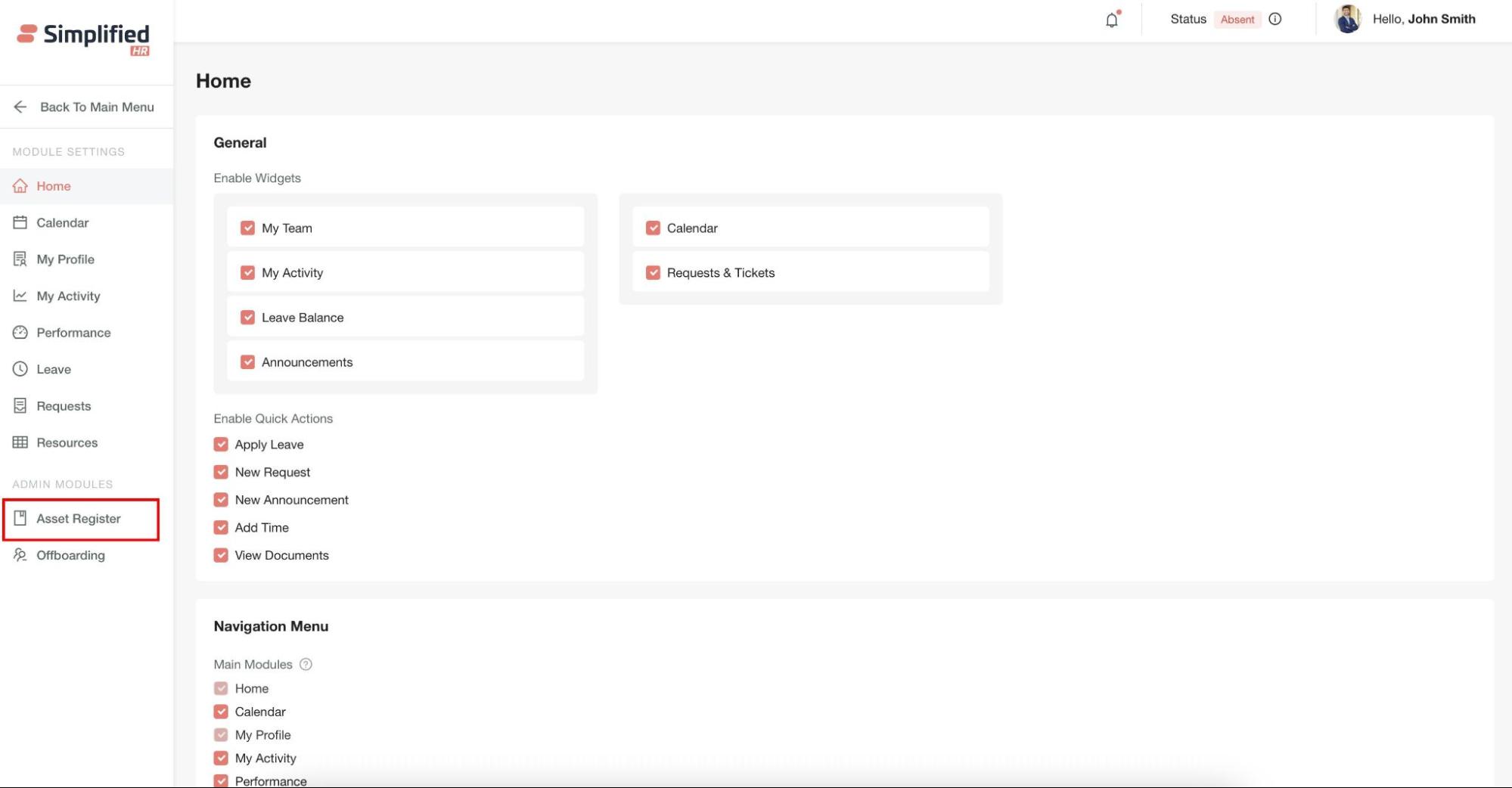Uncheck the My Team widget checkbox

[x=247, y=228]
